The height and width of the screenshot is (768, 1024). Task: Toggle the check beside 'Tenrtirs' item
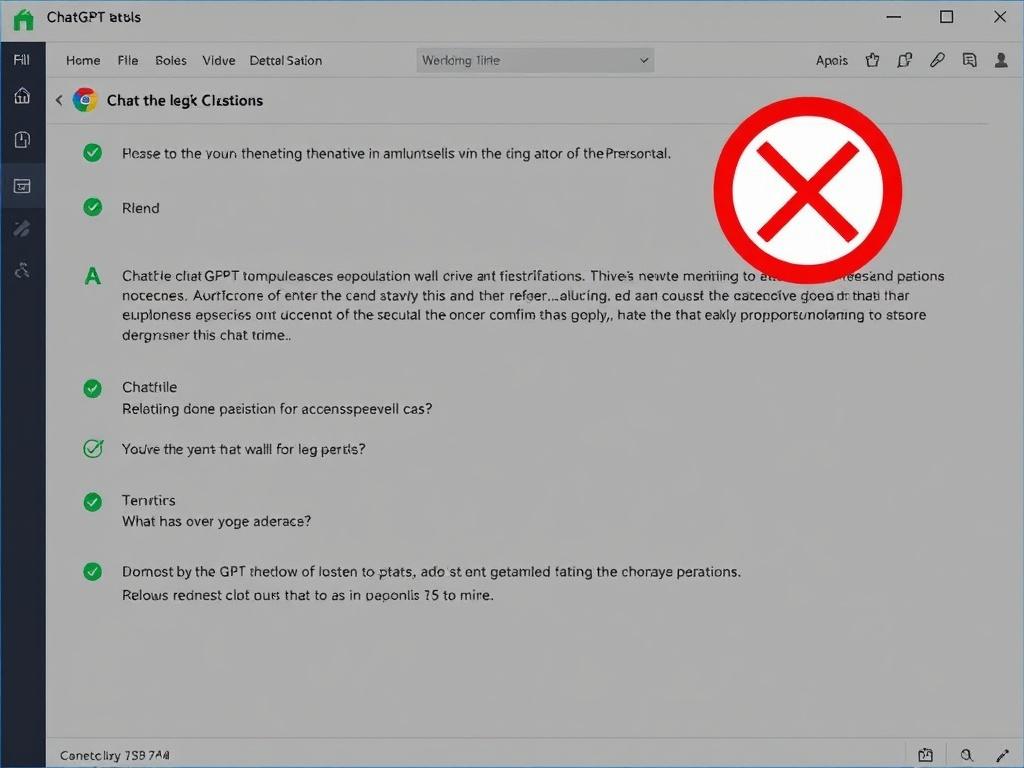(x=92, y=502)
